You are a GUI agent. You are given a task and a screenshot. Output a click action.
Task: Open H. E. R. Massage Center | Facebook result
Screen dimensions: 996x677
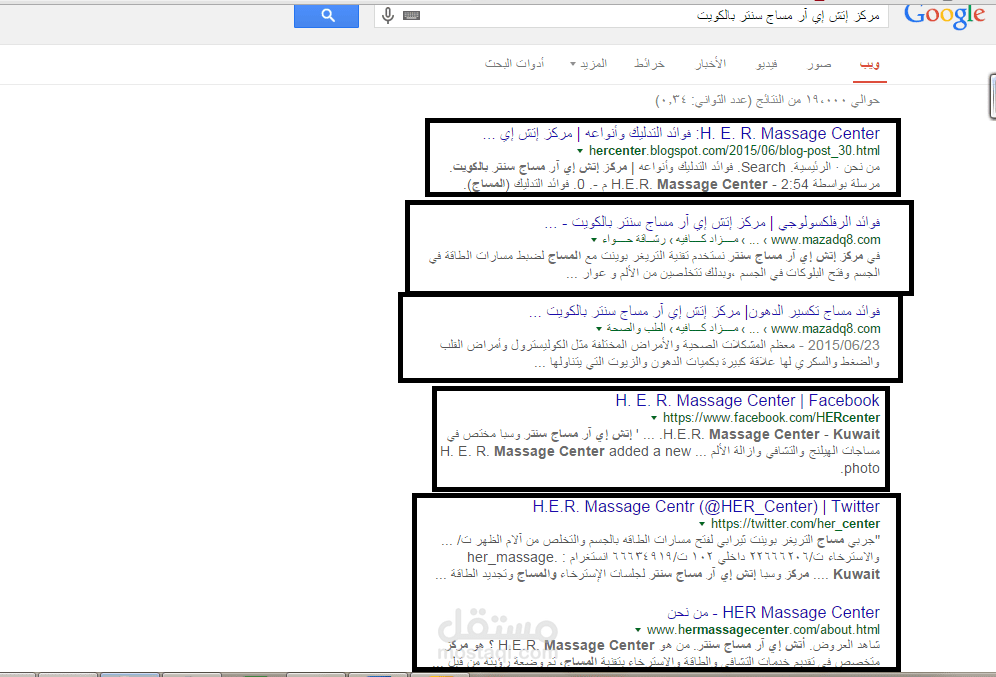748,401
